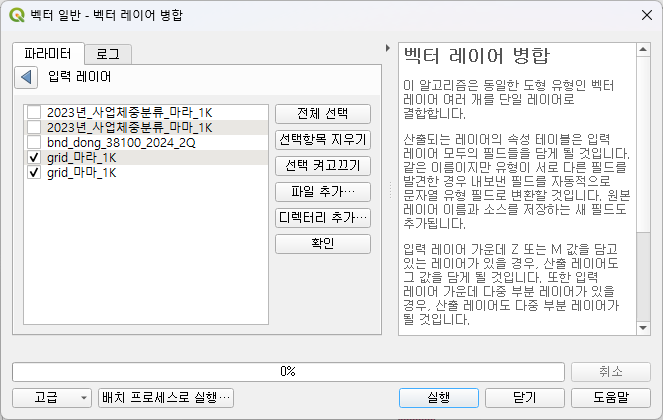The height and width of the screenshot is (420, 663).
Task: Click the 디렉터리 추가… button
Action: point(323,218)
